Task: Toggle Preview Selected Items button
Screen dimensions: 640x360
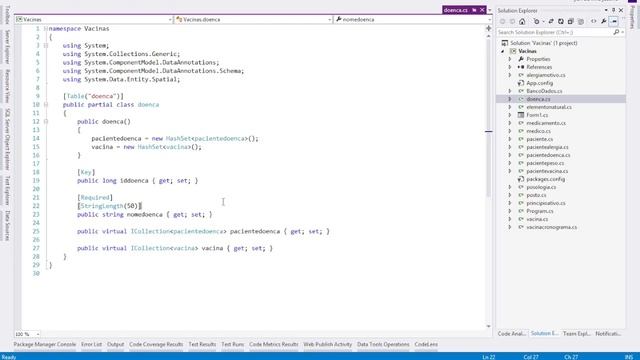Action: click(614, 22)
